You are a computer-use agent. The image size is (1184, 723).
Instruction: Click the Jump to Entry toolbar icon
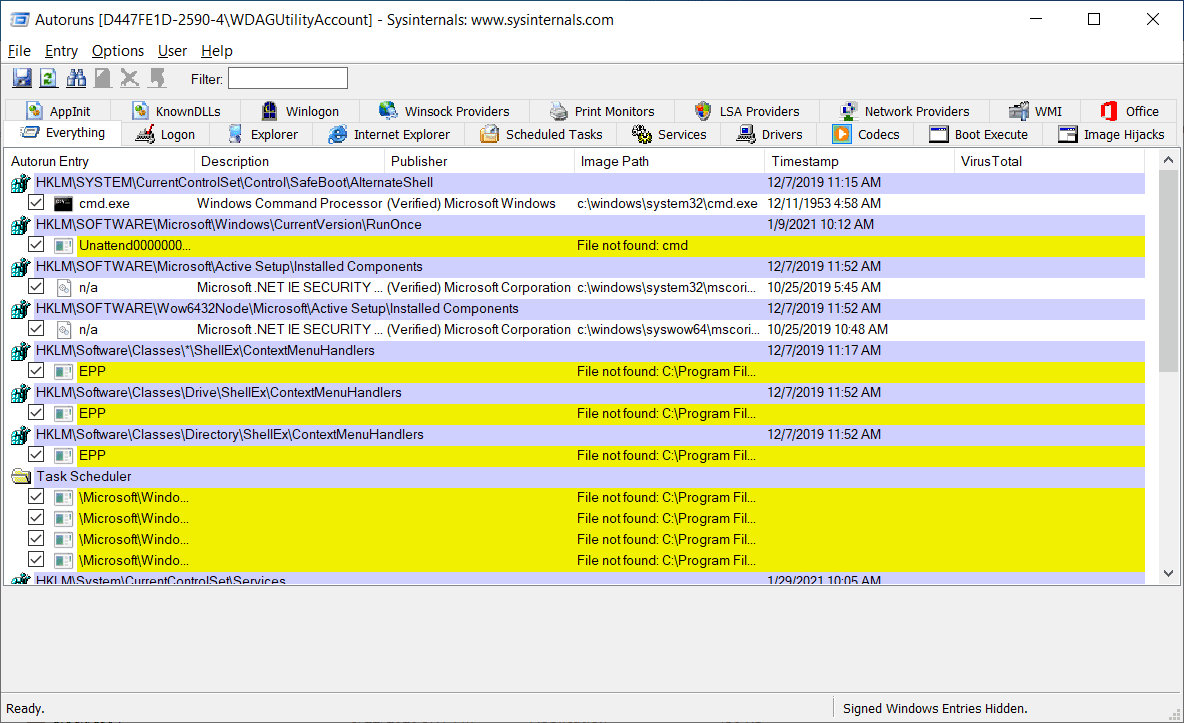tap(157, 78)
